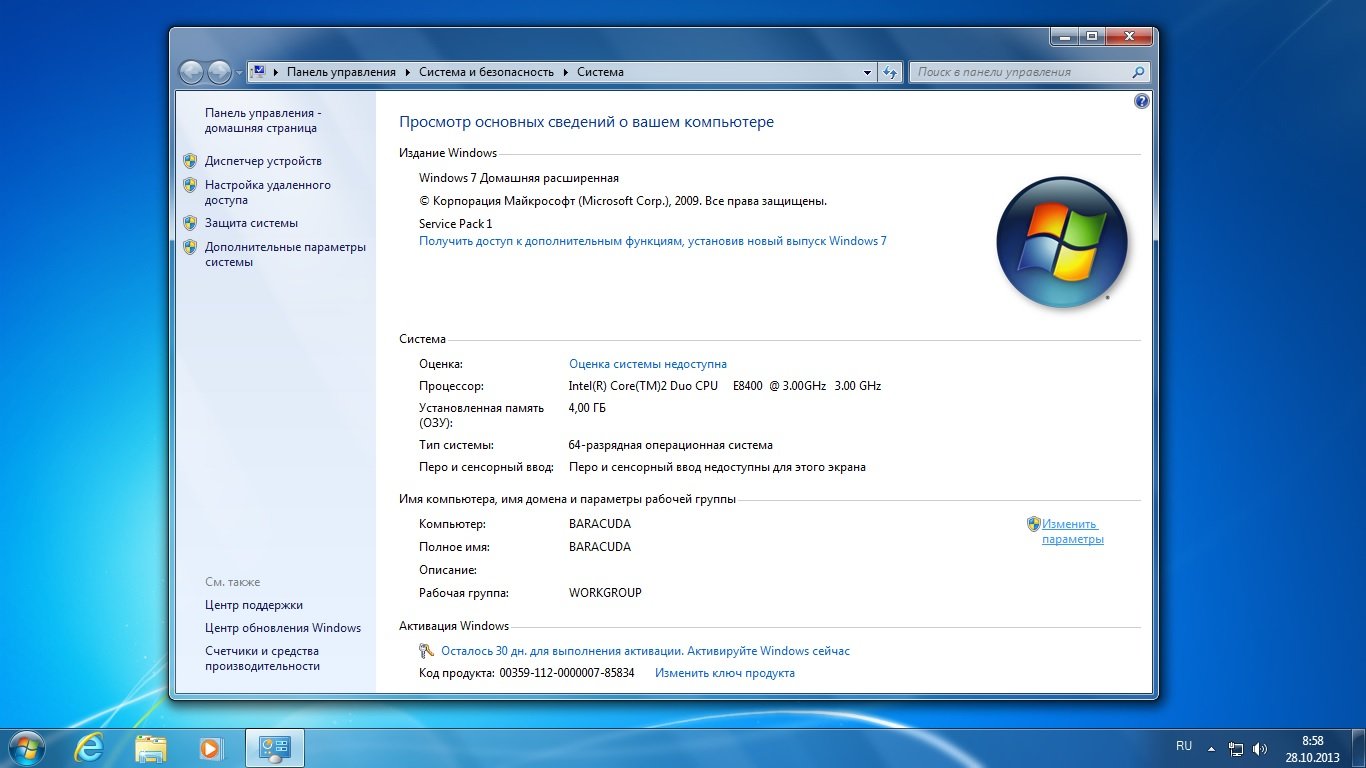The height and width of the screenshot is (768, 1366).
Task: Click the Forward navigation arrow button
Action: (218, 72)
